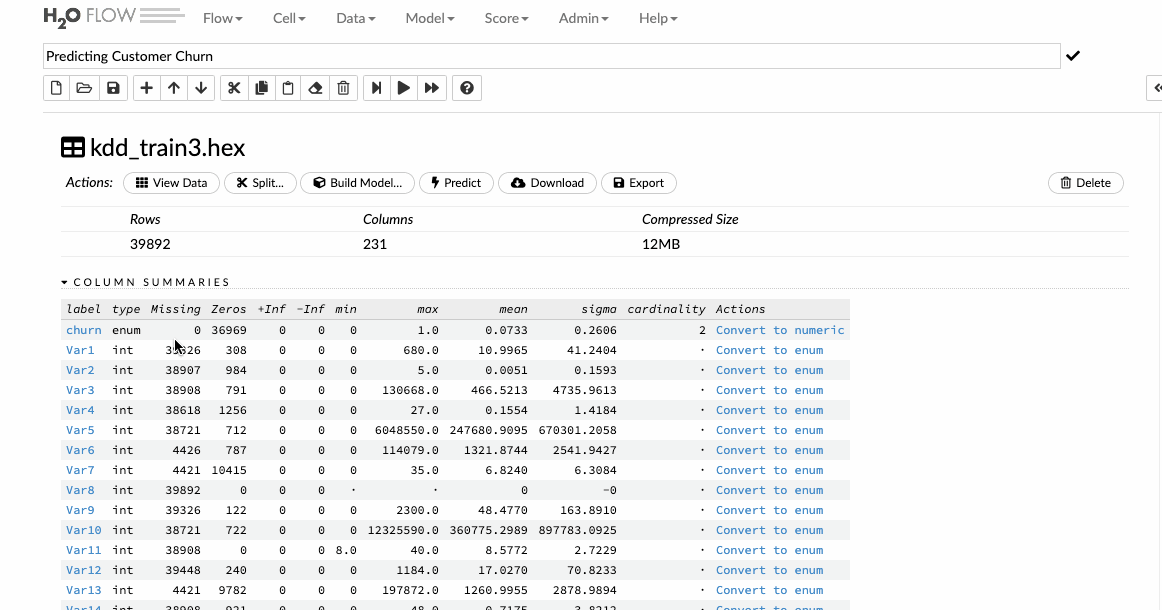Open a saved flow with folder icon
The width and height of the screenshot is (1162, 610).
84,88
